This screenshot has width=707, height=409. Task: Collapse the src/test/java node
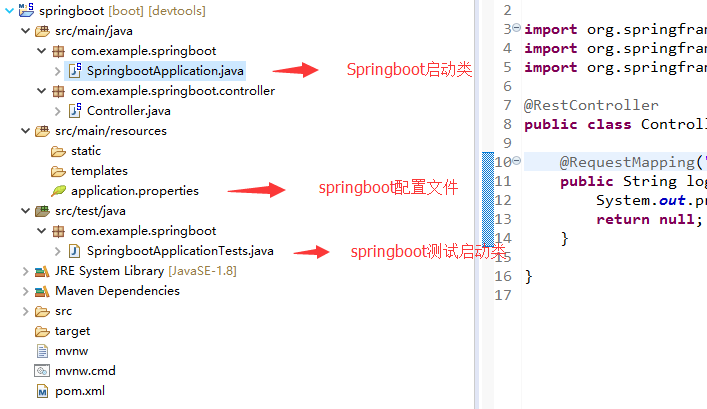[x=26, y=211]
